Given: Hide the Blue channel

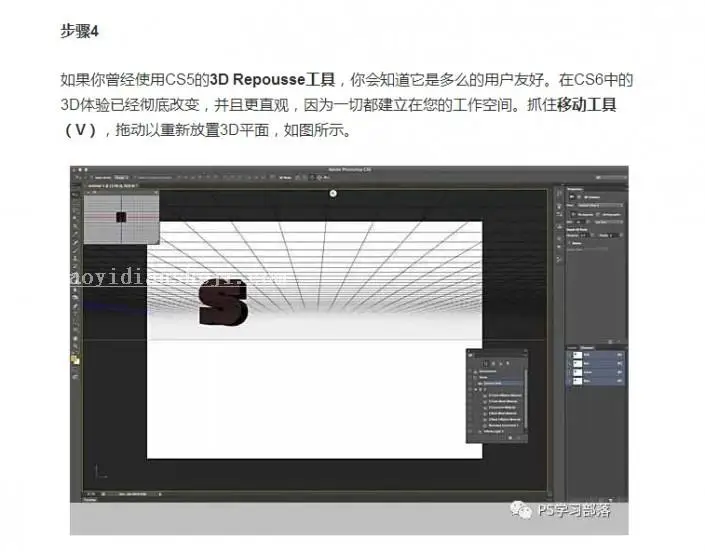Looking at the screenshot, I should pyautogui.click(x=569, y=381).
